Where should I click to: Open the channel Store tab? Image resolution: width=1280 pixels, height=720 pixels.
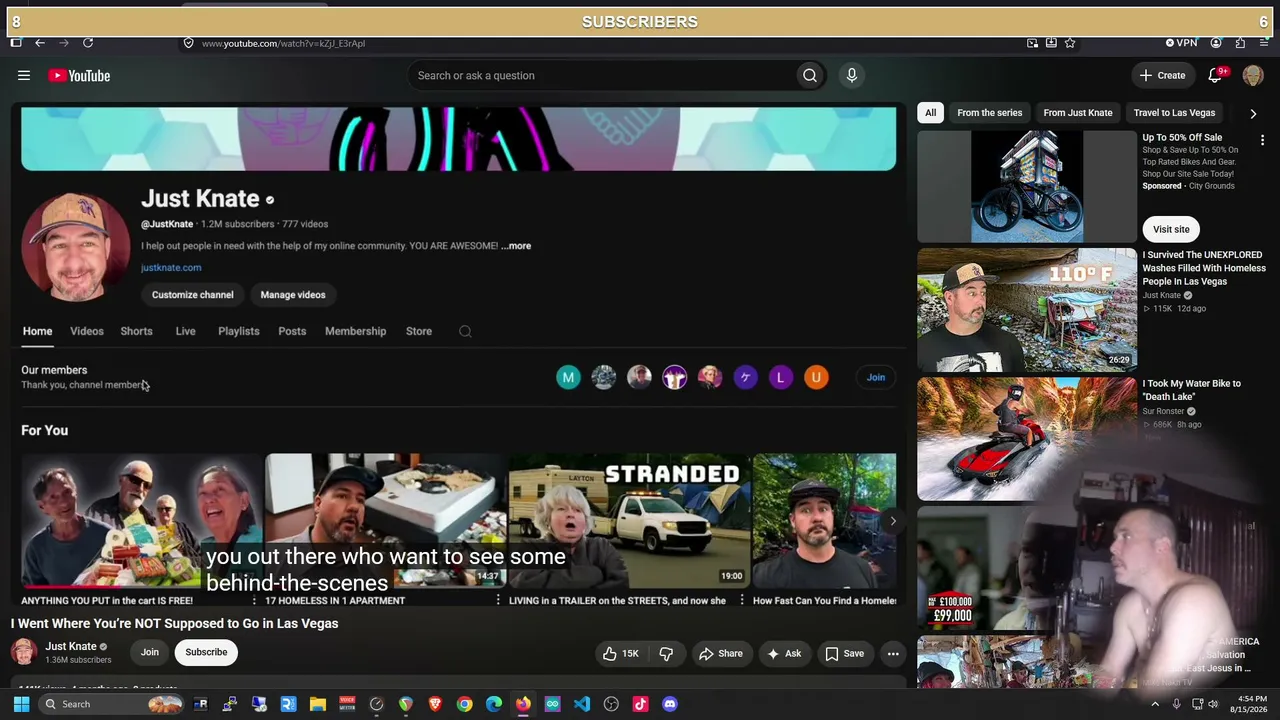coord(418,332)
